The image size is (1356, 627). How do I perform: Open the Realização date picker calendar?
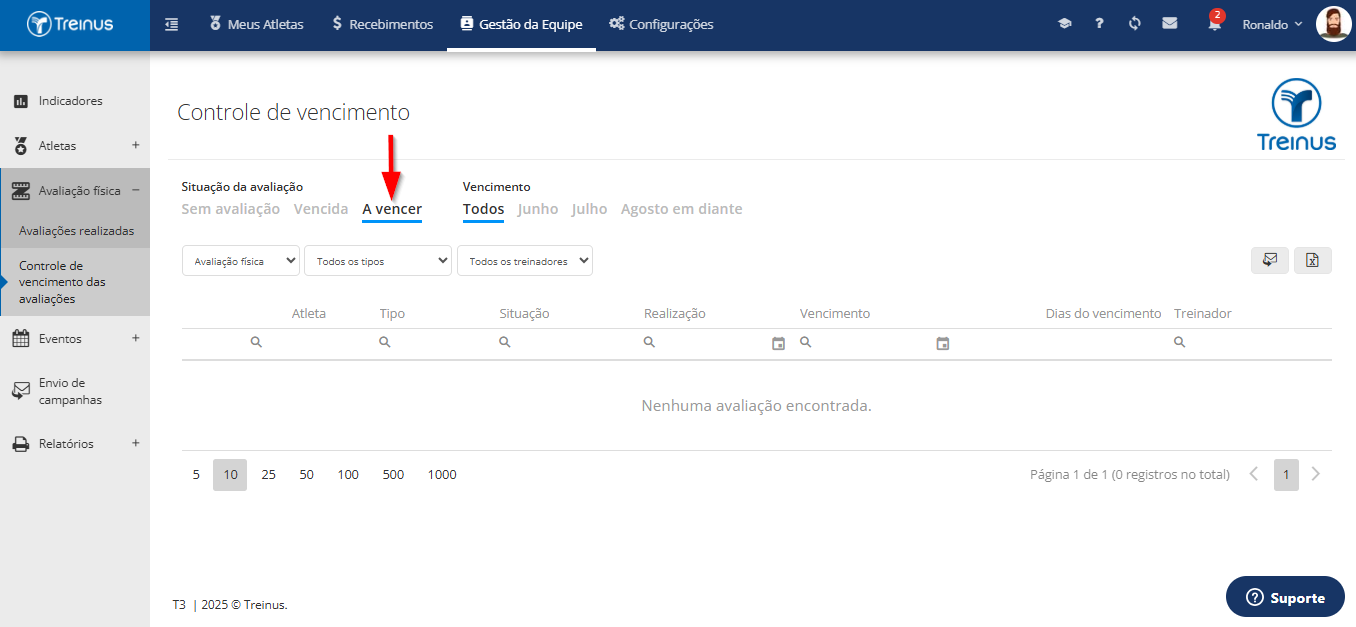click(778, 343)
